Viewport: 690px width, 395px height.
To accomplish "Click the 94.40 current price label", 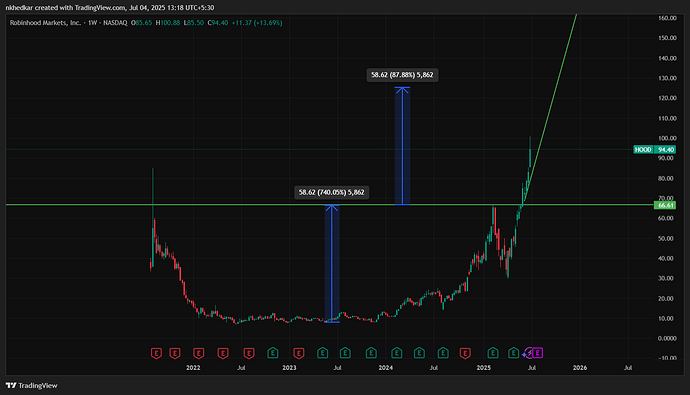I will [x=665, y=150].
